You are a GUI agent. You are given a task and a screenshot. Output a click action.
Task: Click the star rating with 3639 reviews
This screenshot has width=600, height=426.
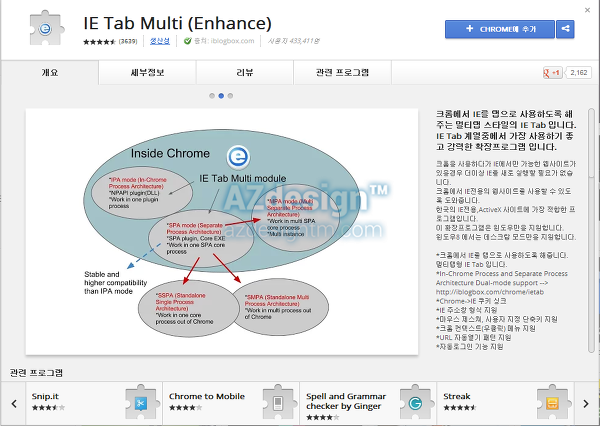(x=110, y=41)
